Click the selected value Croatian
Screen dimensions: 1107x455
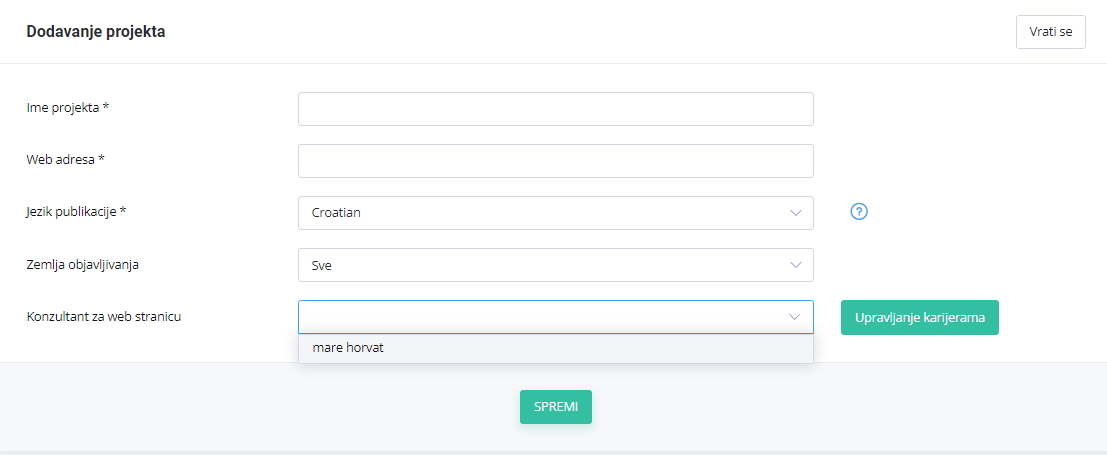point(336,213)
